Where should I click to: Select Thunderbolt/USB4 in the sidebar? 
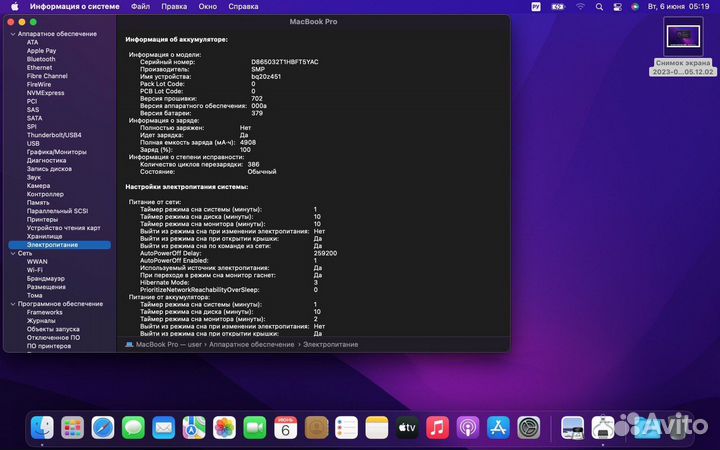coord(54,135)
